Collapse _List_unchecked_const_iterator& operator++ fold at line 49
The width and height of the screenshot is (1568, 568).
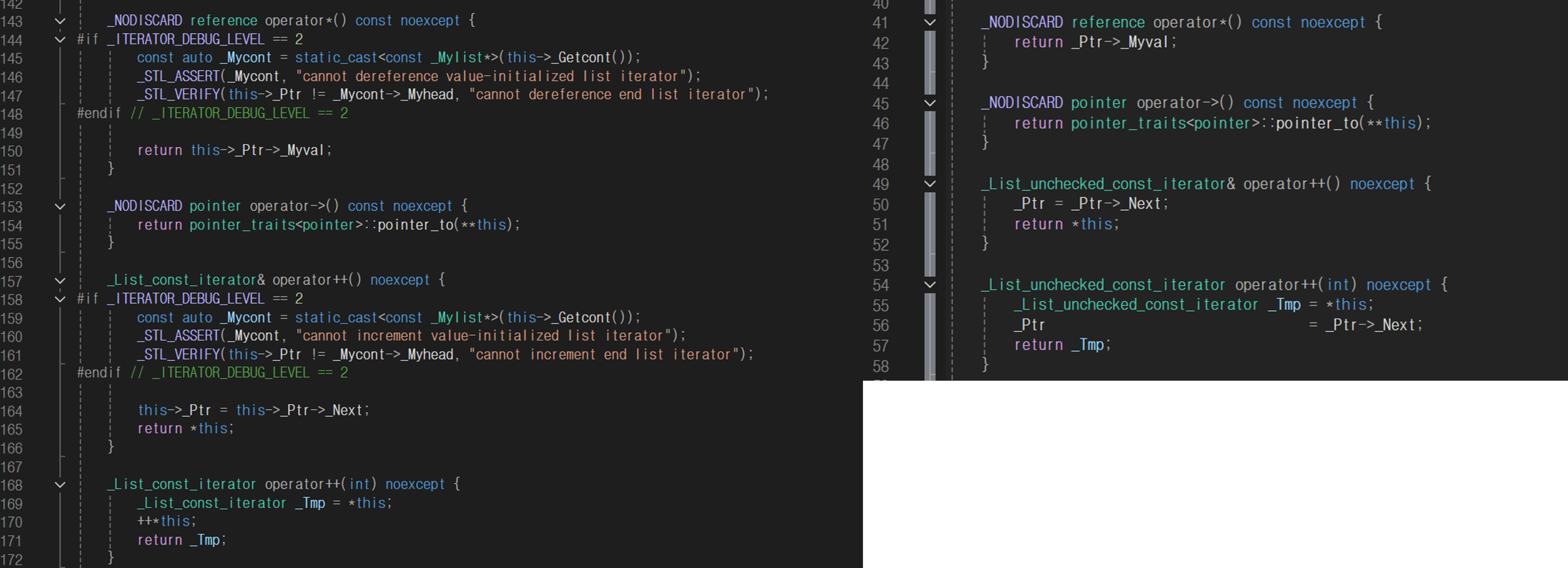tap(930, 184)
